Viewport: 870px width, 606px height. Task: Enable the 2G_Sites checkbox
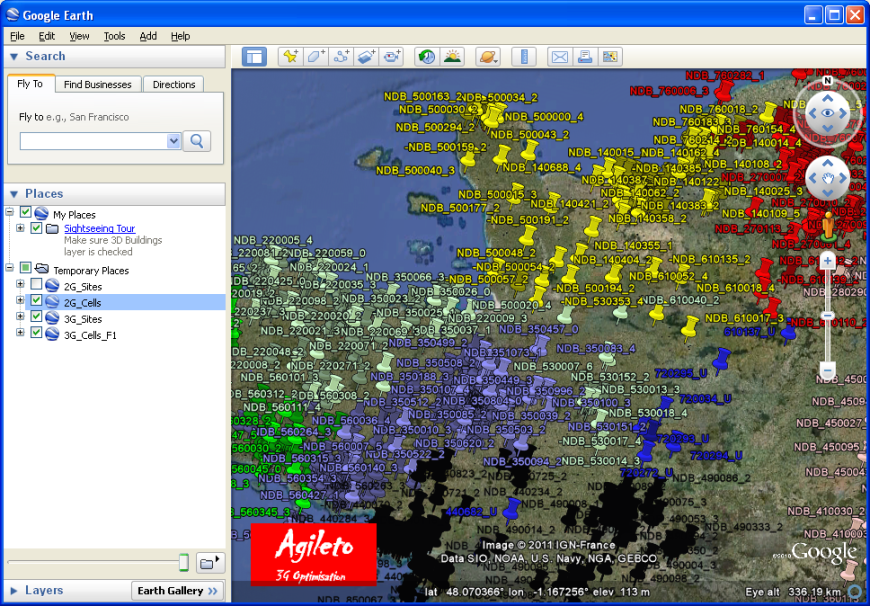[x=37, y=285]
